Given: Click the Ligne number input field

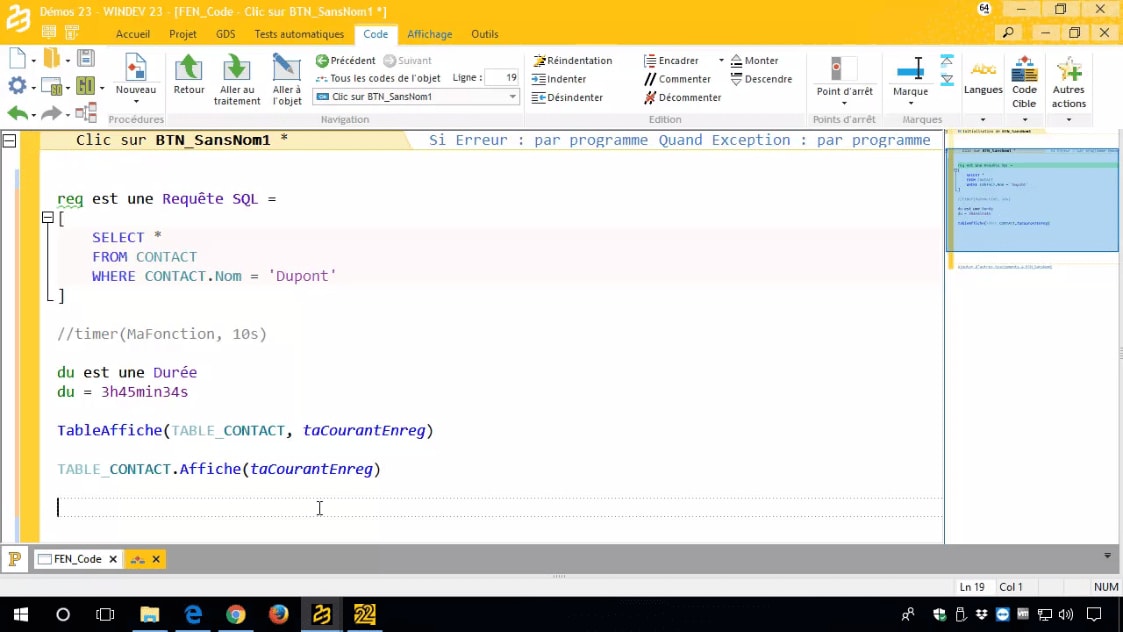Looking at the screenshot, I should tap(502, 78).
